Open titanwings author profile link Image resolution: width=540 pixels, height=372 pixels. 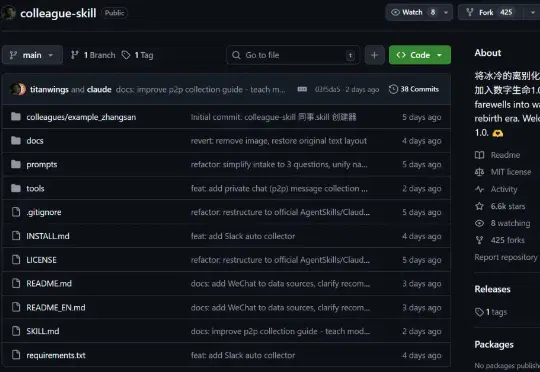49,90
